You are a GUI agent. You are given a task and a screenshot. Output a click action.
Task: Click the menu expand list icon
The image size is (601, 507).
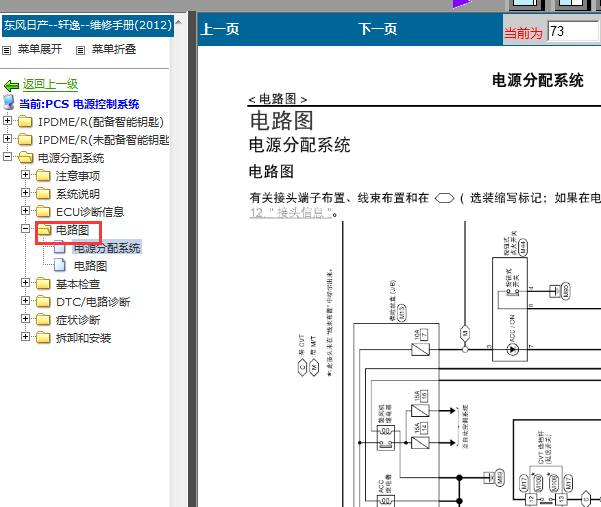[x=7, y=50]
